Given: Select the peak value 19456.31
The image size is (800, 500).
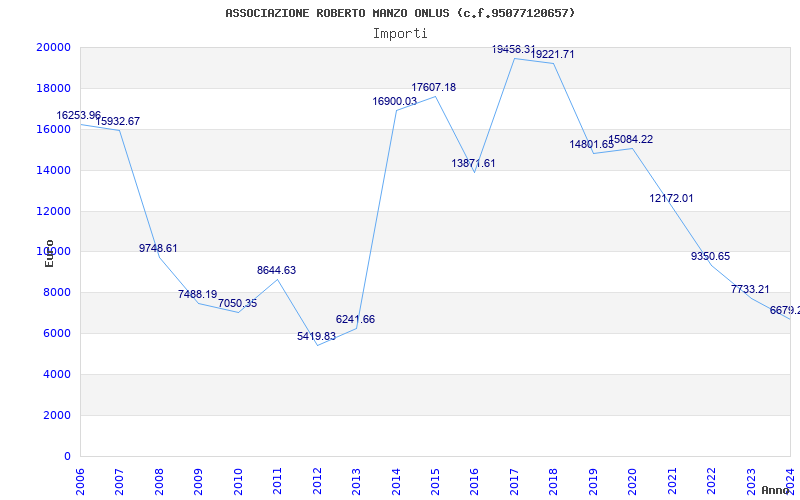Looking at the screenshot, I should (x=514, y=49).
